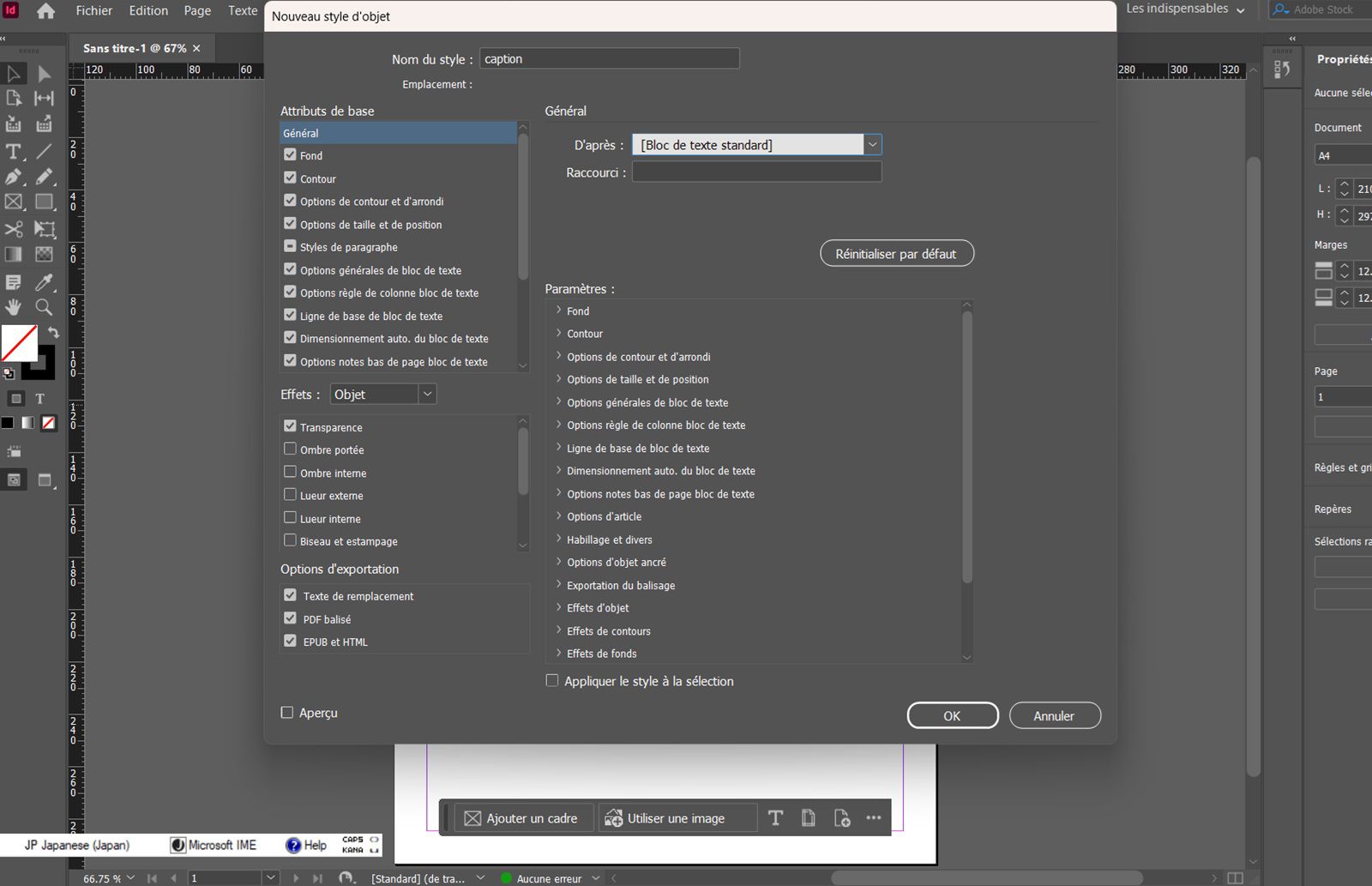Open the Texte menu

tap(243, 11)
